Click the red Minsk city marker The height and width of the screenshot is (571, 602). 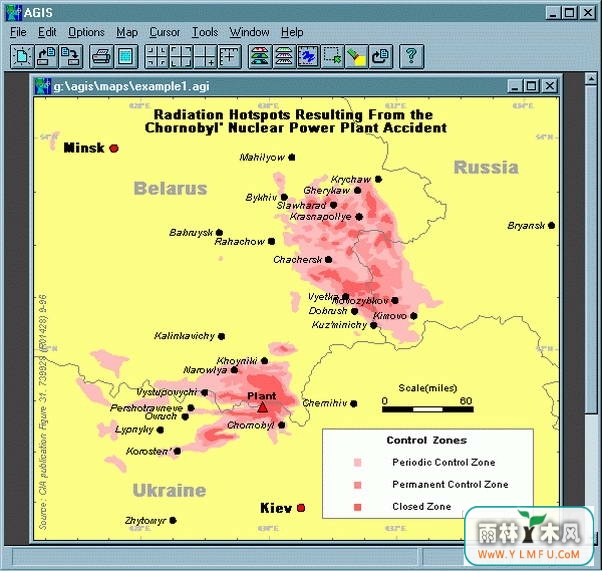[x=114, y=148]
